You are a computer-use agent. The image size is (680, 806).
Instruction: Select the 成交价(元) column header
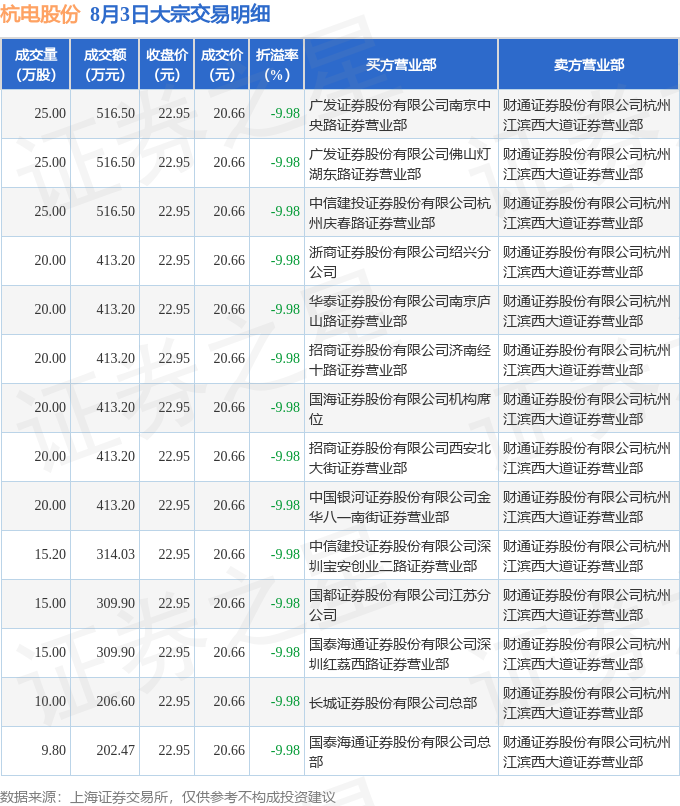[x=222, y=65]
